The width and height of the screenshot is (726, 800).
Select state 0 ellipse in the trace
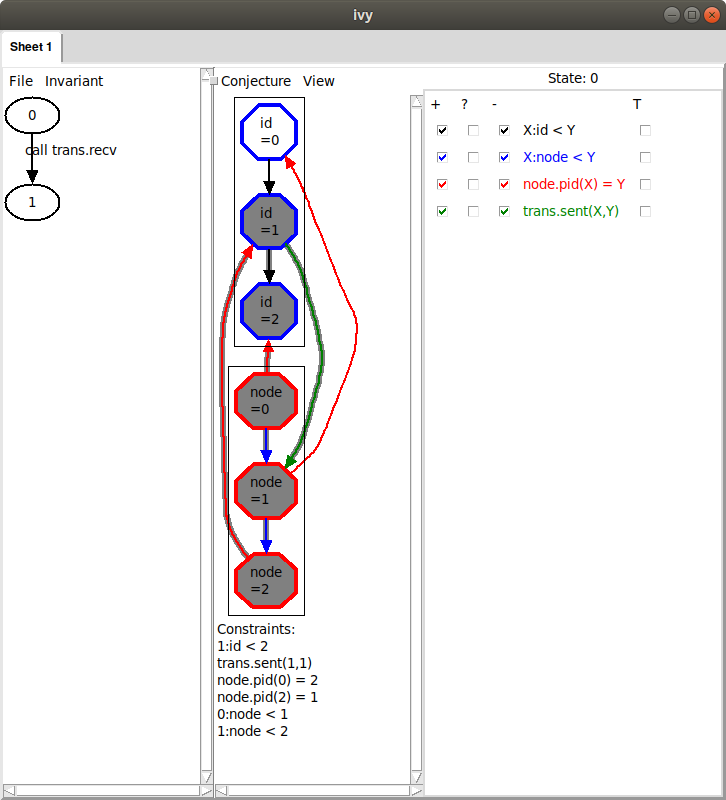(x=32, y=115)
